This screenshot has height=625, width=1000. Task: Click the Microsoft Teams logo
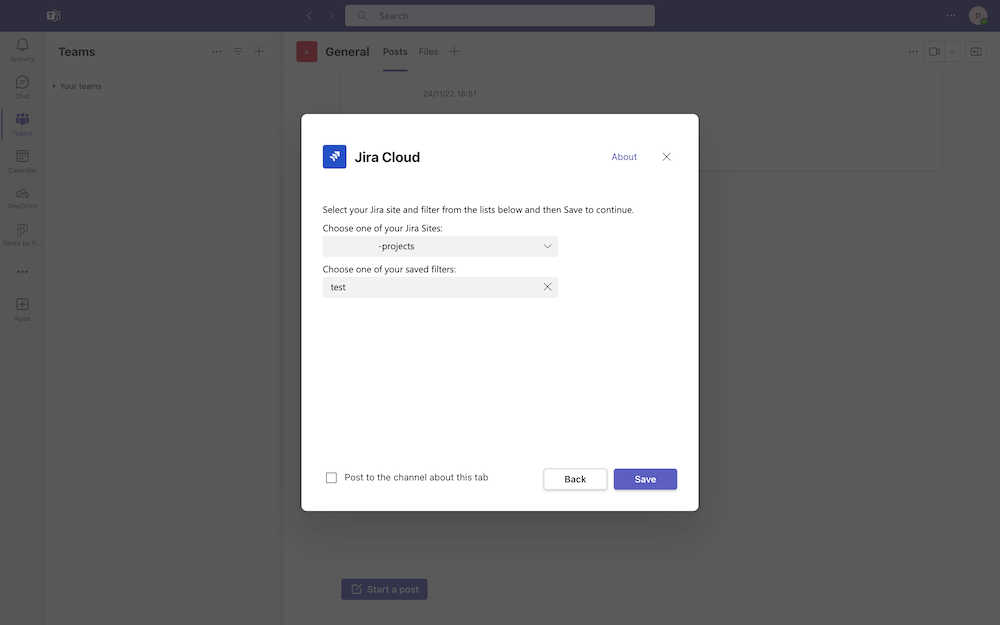pyautogui.click(x=54, y=15)
